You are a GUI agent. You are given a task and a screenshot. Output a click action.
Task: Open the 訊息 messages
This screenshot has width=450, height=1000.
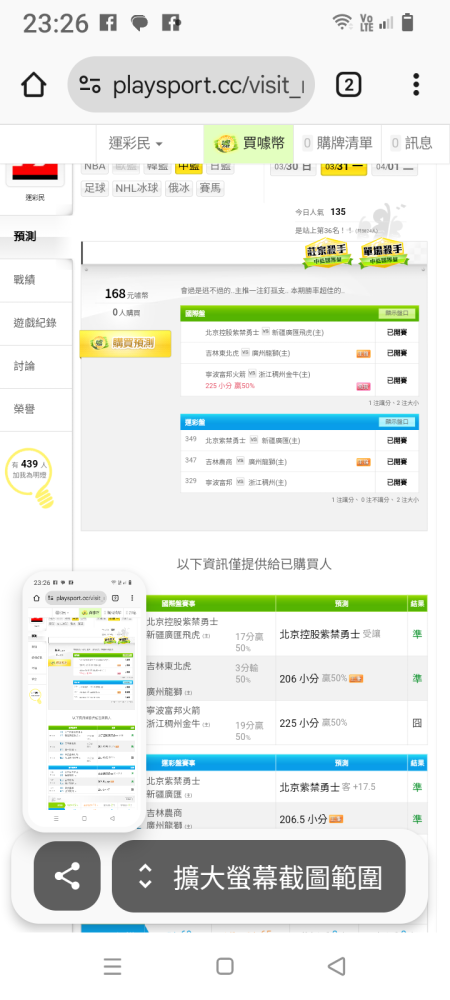(x=411, y=143)
